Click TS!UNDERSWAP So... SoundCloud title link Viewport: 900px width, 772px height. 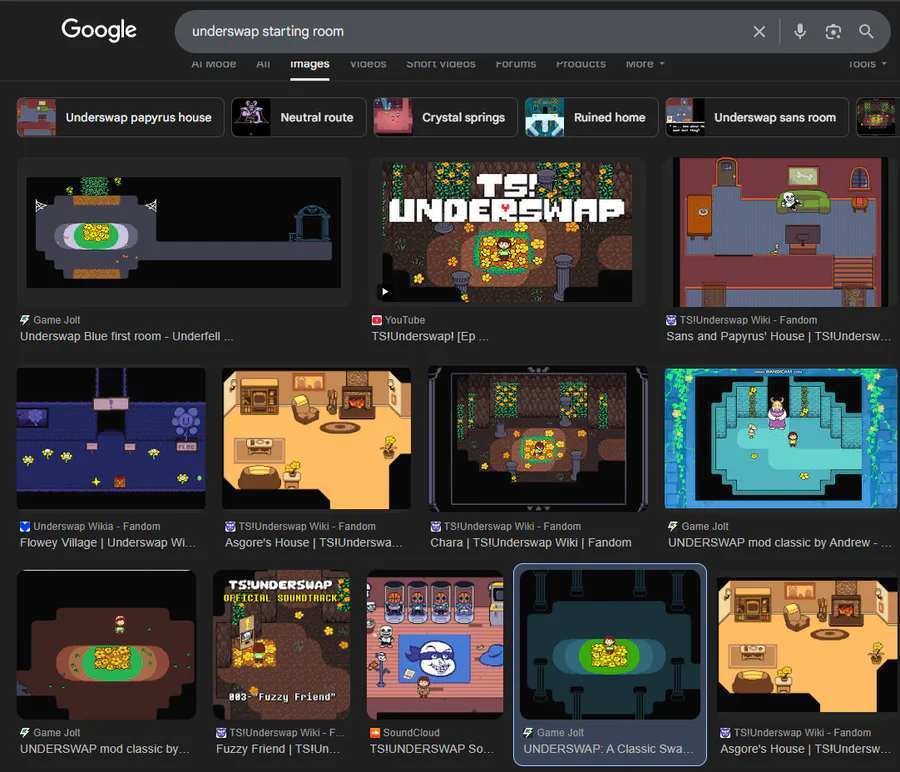pyautogui.click(x=432, y=749)
